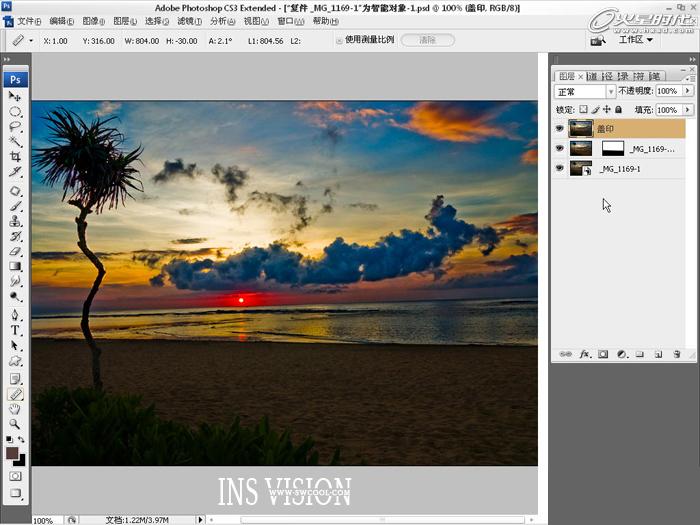Toggle lock all
700x525 pixels.
click(x=618, y=109)
